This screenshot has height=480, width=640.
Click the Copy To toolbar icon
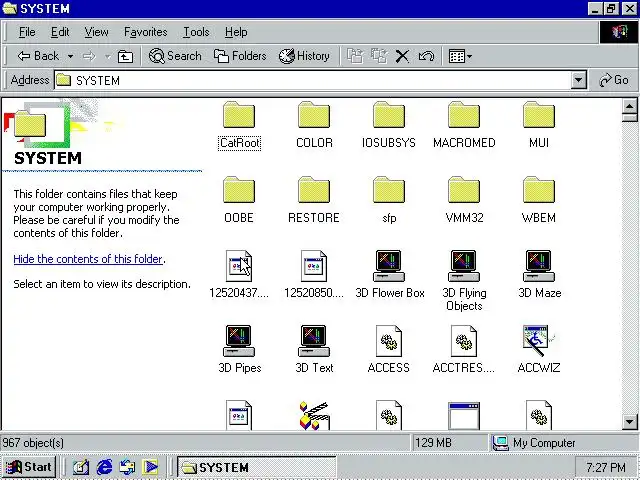pos(379,56)
